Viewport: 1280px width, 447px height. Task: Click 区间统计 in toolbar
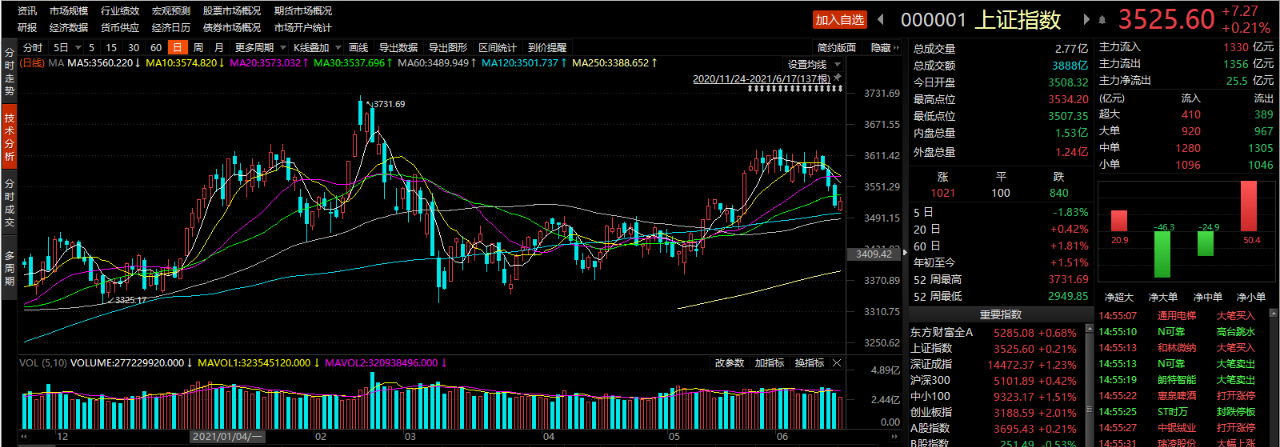[x=498, y=47]
